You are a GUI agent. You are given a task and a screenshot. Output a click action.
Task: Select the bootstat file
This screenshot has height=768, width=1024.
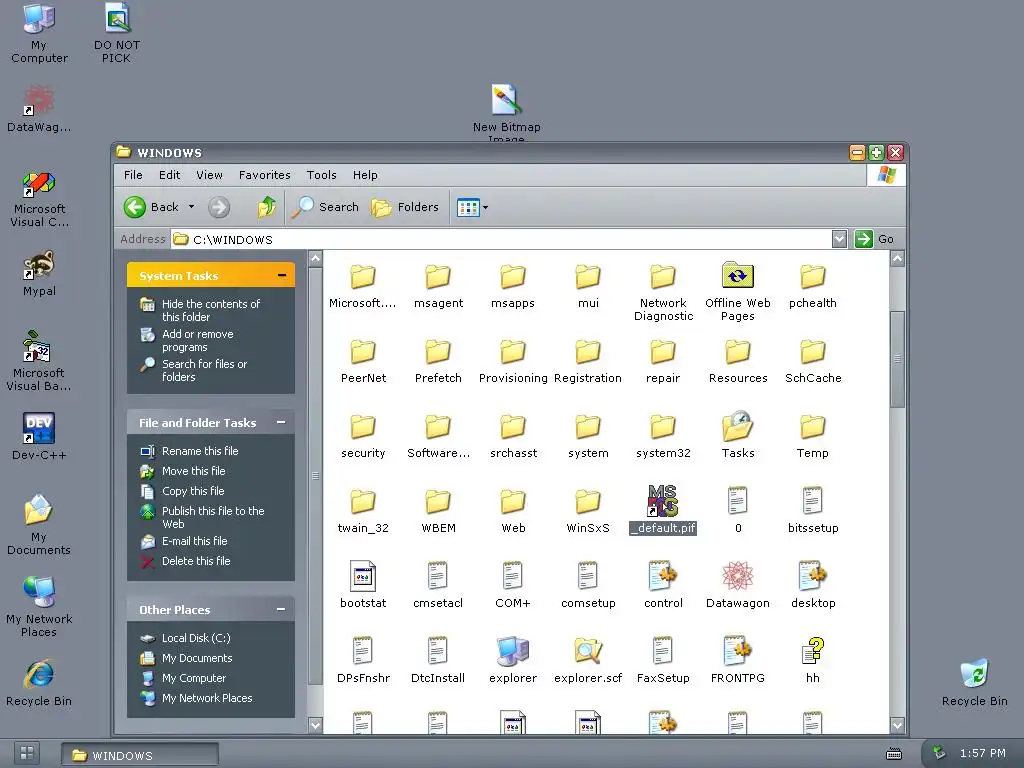pos(363,585)
